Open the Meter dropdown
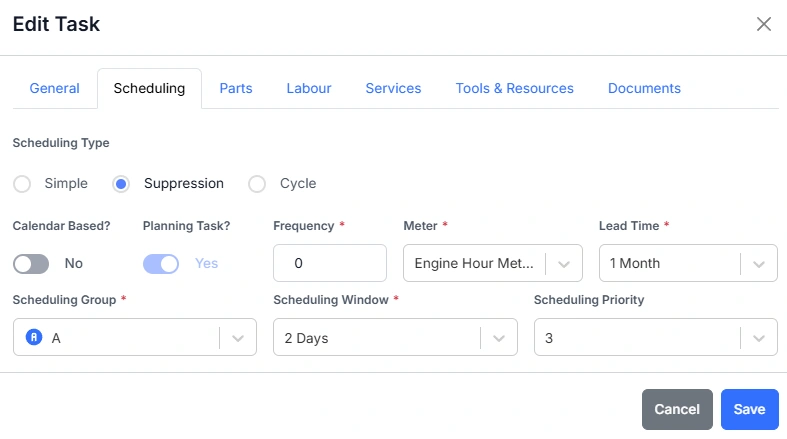The height and width of the screenshot is (439, 787). [x=492, y=264]
